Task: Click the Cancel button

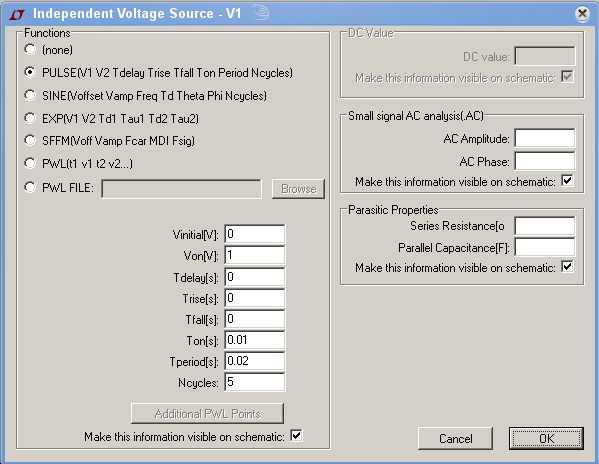Action: [455, 438]
